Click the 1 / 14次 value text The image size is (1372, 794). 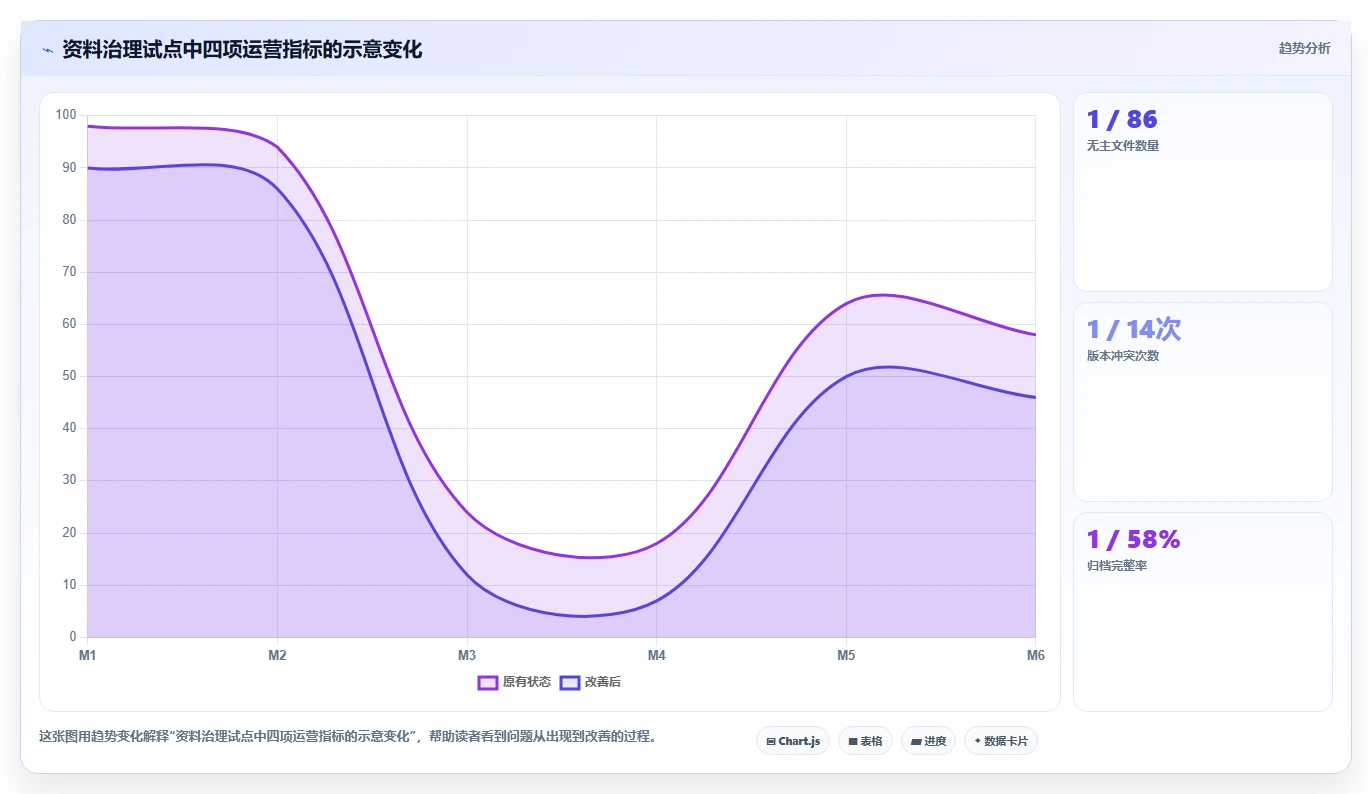1134,330
